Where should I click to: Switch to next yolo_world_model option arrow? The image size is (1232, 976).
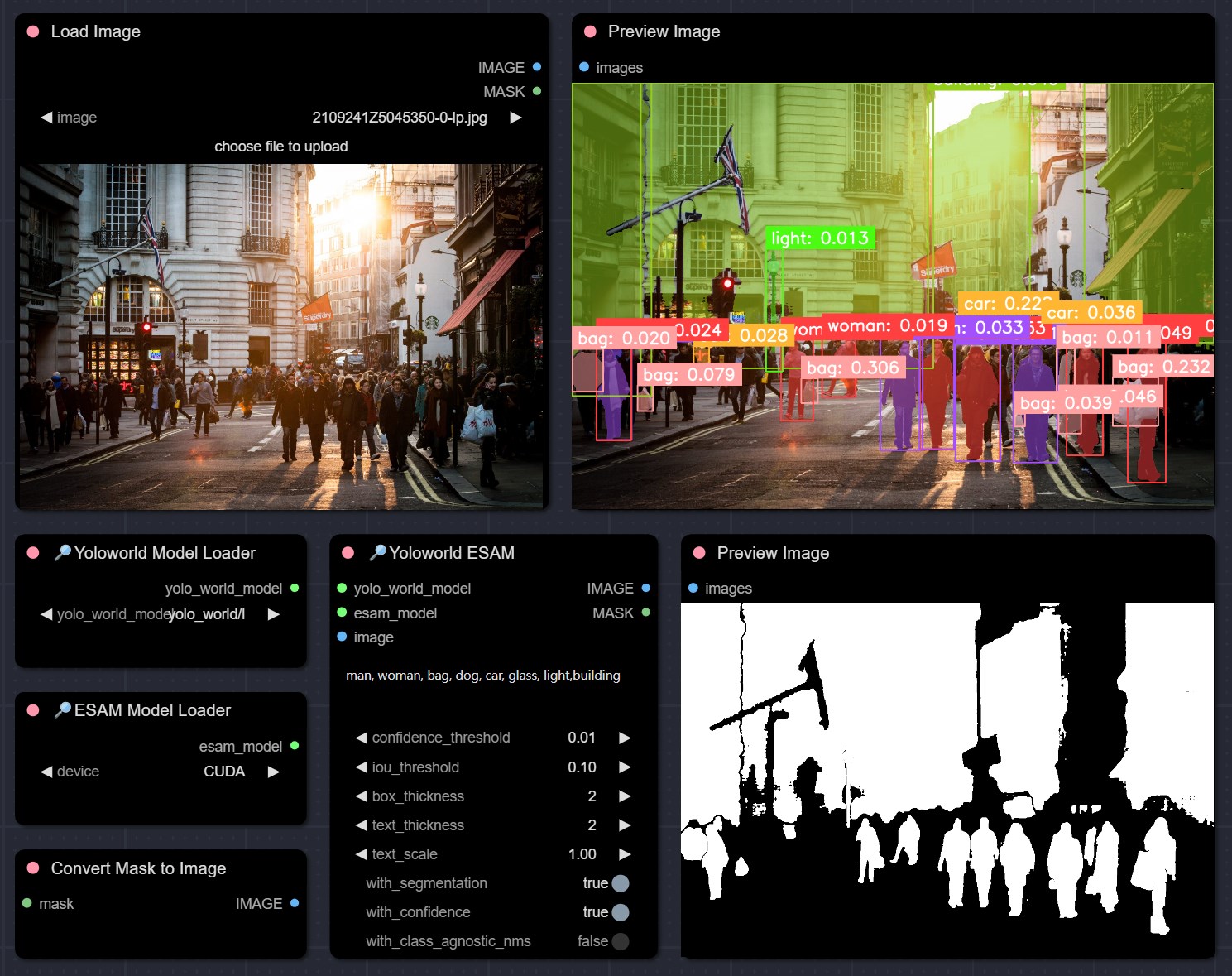[274, 614]
